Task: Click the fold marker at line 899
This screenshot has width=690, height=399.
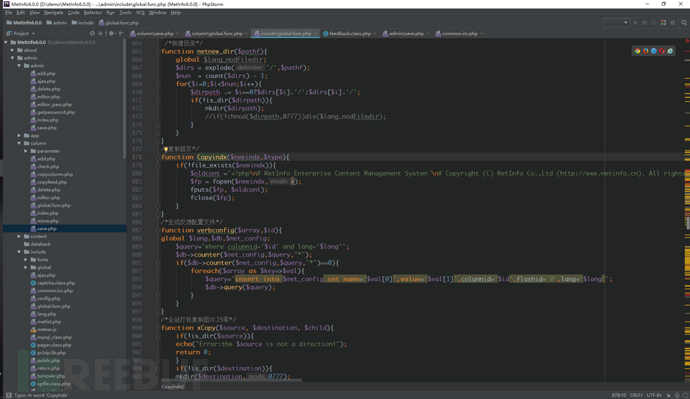Action: click(x=158, y=328)
